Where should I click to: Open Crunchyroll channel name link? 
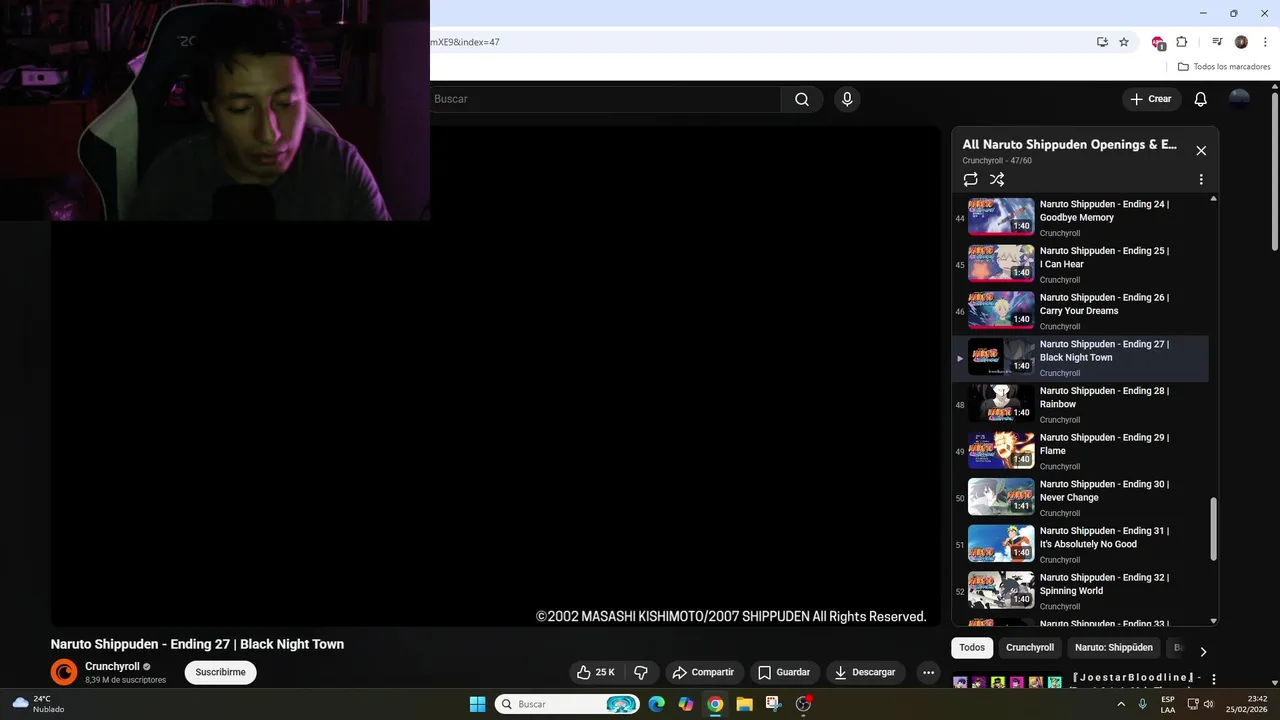coord(112,666)
